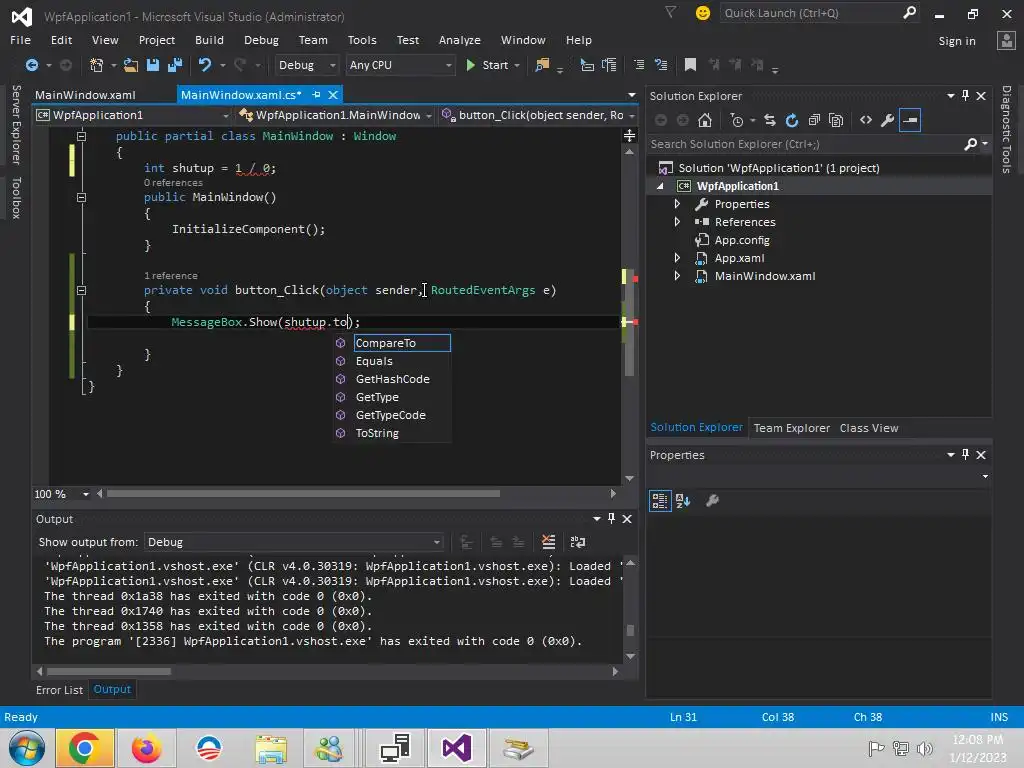
Task: Click the bookmark toolbar icon
Action: (x=690, y=65)
